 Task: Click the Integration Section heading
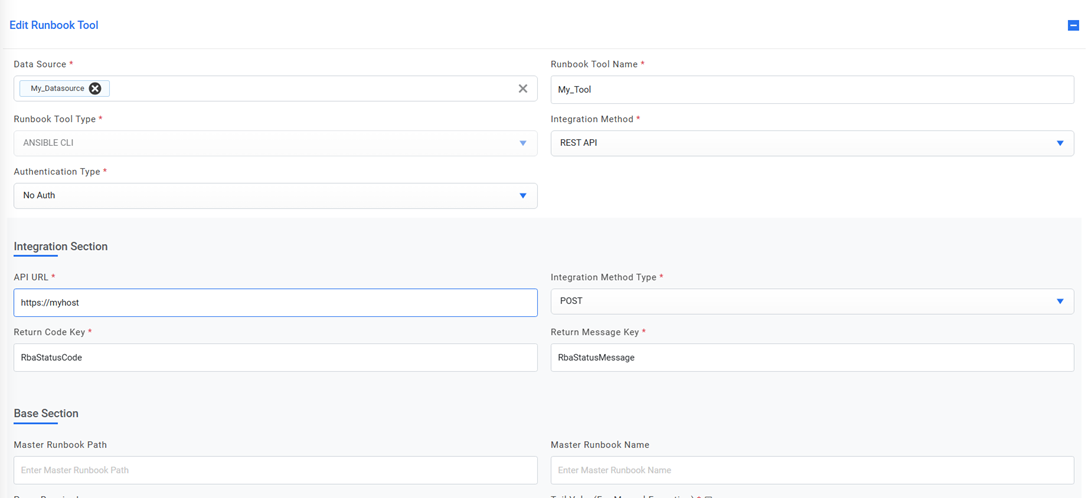61,246
